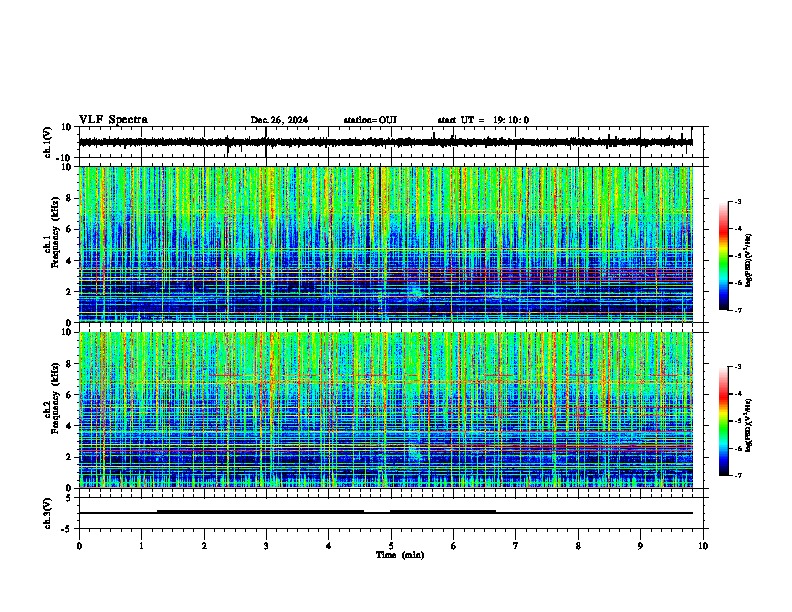Click the ch.1(V) waveform axis label

[48, 142]
